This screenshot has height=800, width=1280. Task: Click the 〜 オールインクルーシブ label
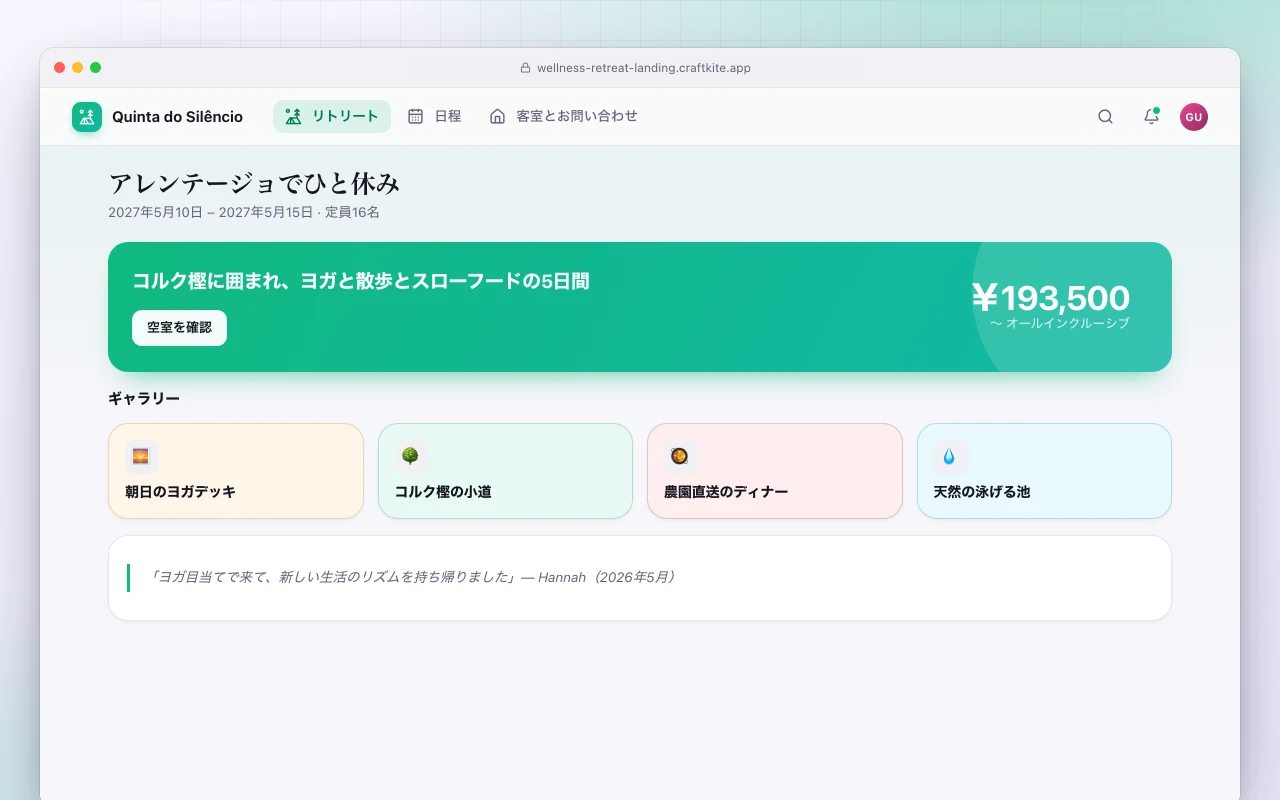(x=1060, y=323)
